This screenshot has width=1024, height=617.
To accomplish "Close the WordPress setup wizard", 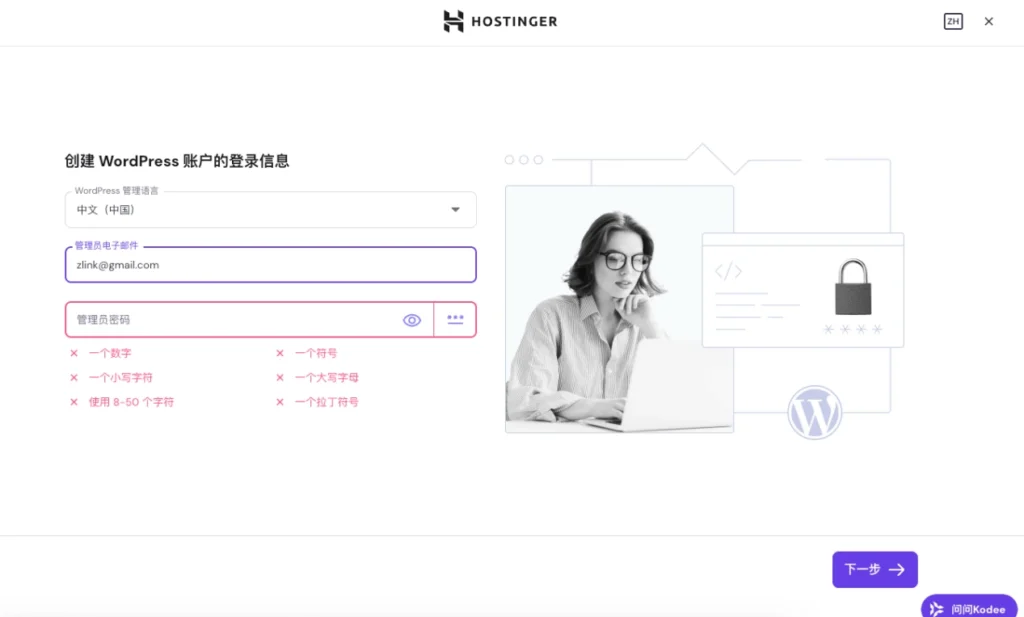I will click(989, 22).
